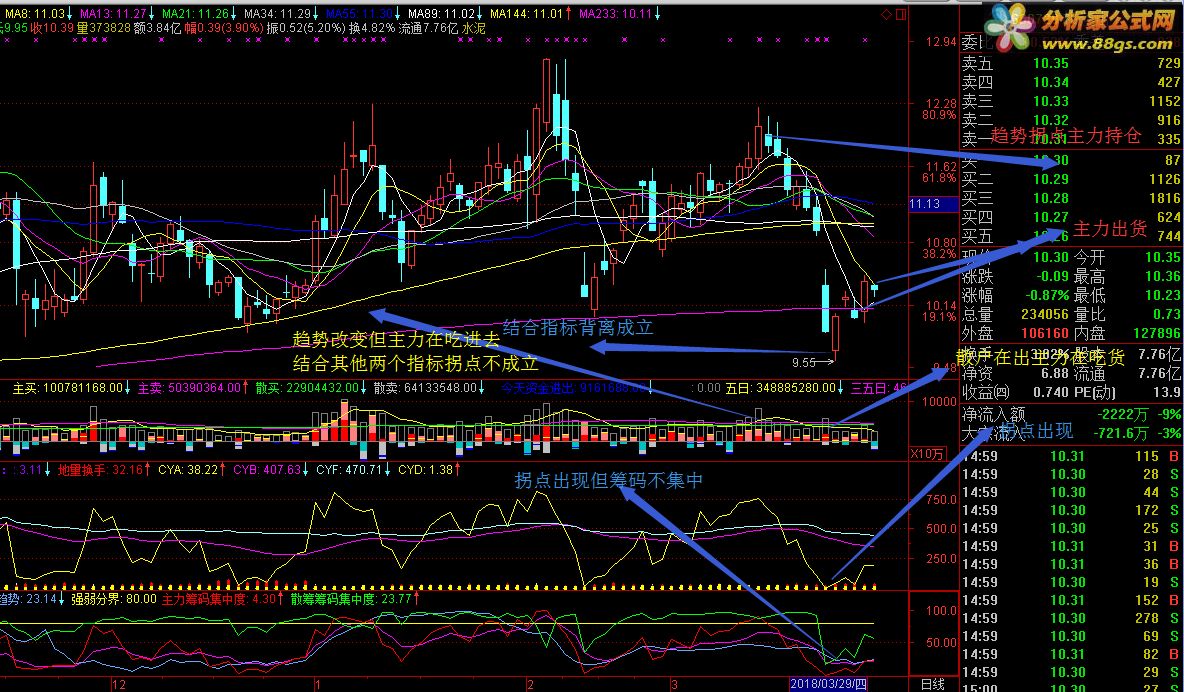Click the 卖四 10.34 order book row

[1071, 82]
